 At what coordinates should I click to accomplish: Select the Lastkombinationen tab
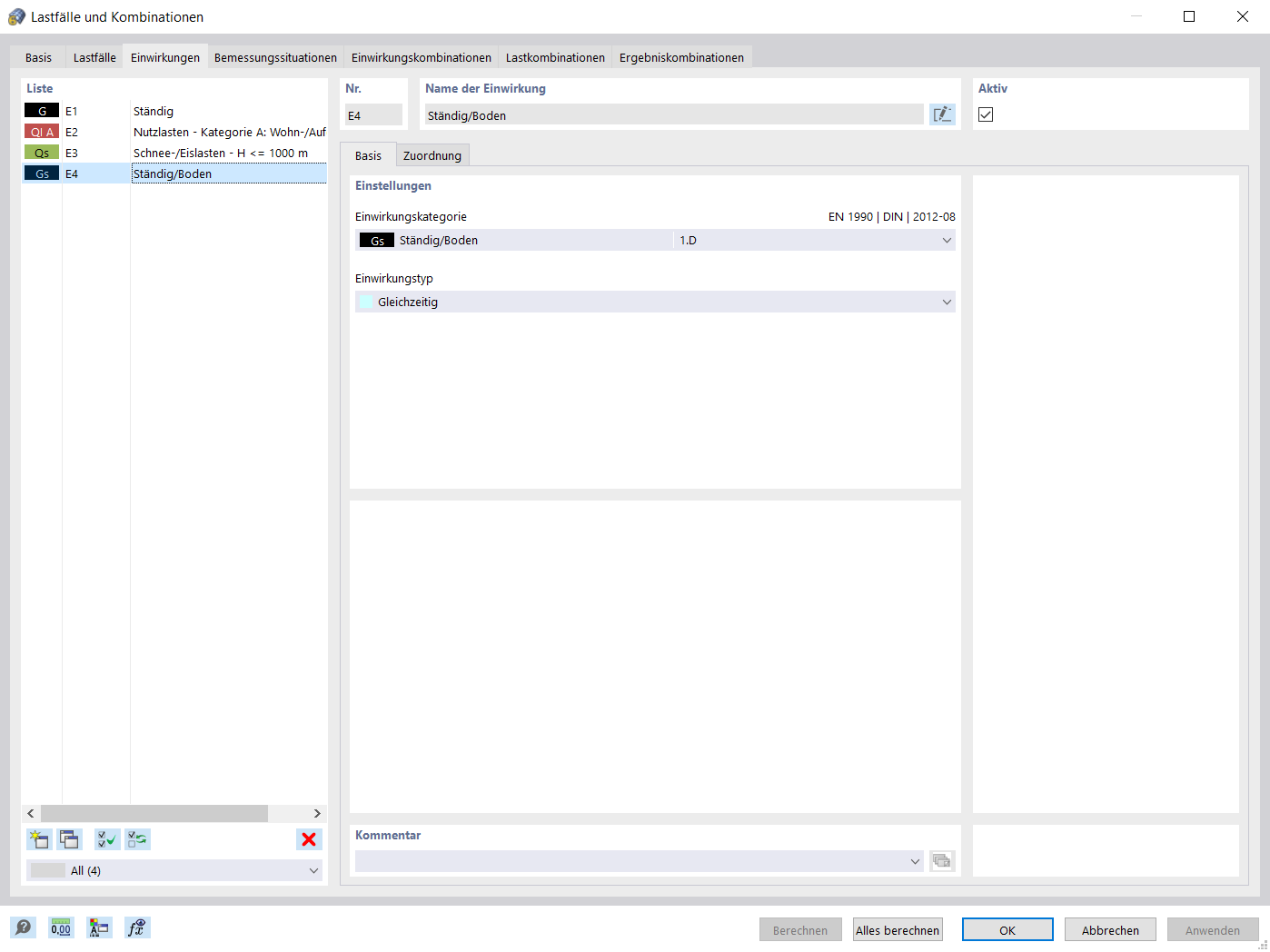(x=555, y=57)
